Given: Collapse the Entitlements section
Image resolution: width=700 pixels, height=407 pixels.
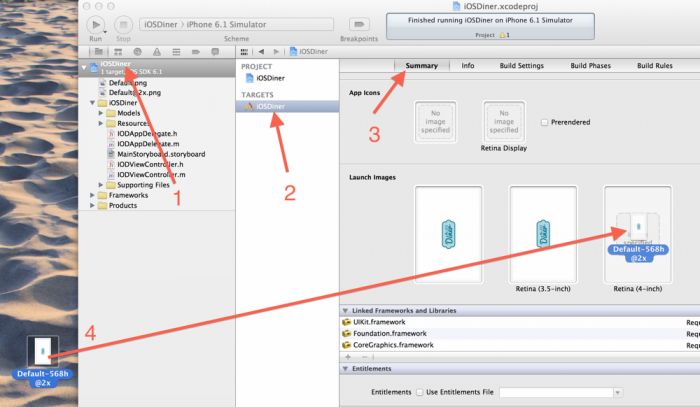Looking at the screenshot, I should [x=345, y=369].
